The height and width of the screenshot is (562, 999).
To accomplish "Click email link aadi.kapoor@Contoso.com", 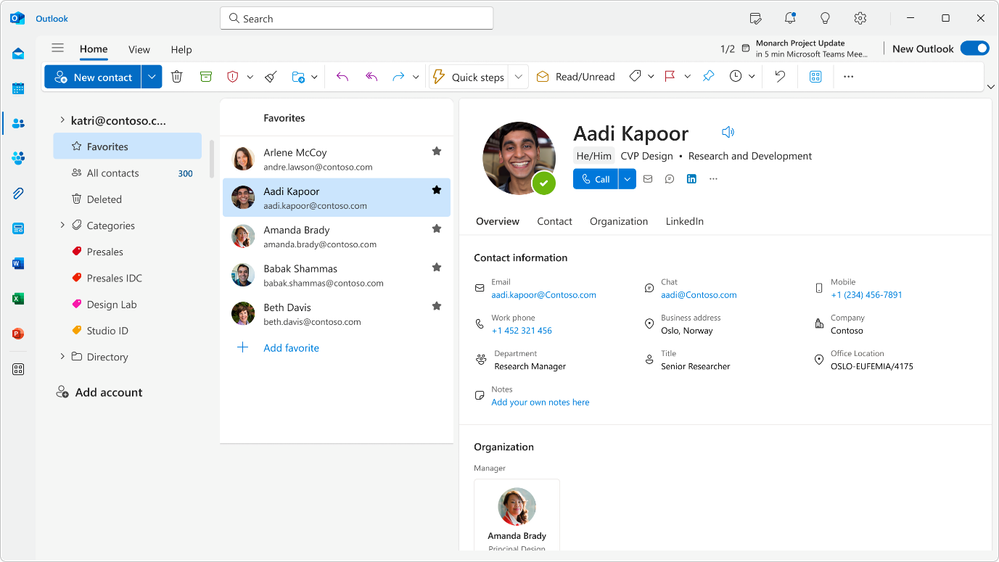I will (x=543, y=295).
